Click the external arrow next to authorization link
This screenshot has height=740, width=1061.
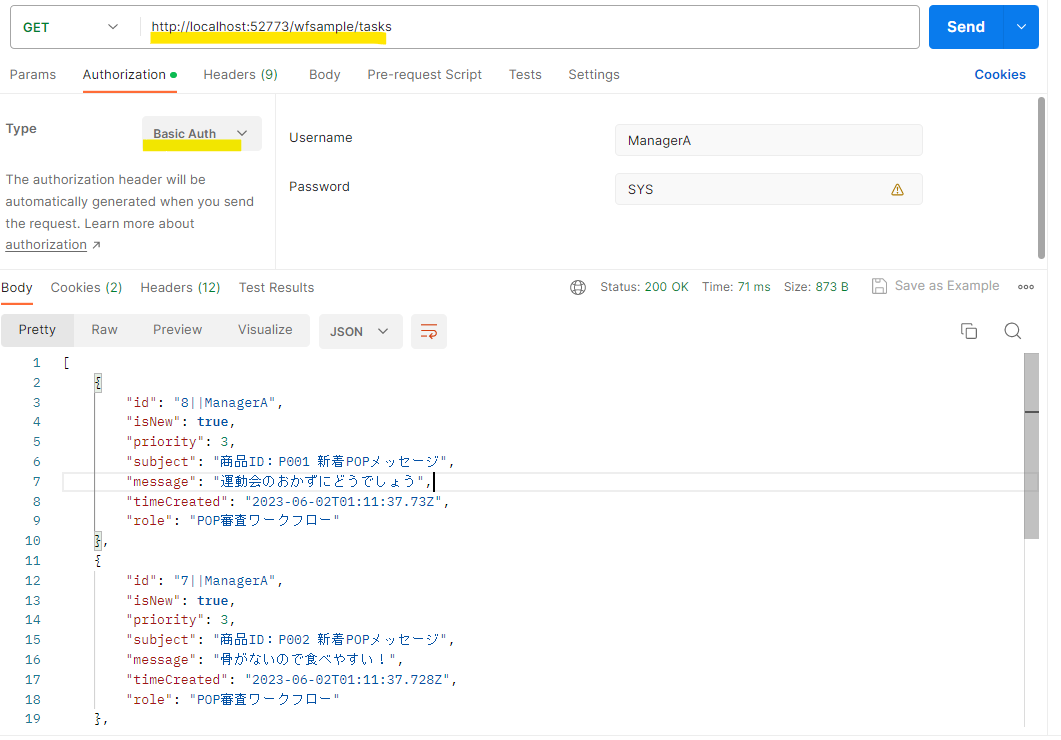(96, 245)
